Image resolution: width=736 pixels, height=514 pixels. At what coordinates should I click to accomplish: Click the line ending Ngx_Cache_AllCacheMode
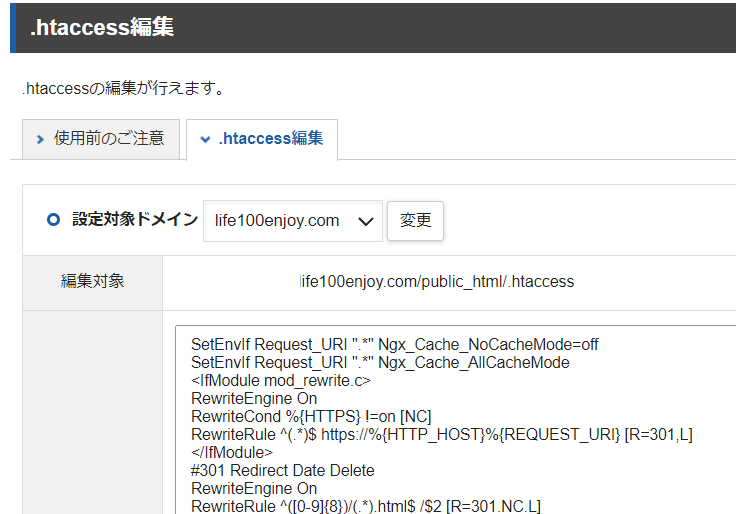click(380, 362)
